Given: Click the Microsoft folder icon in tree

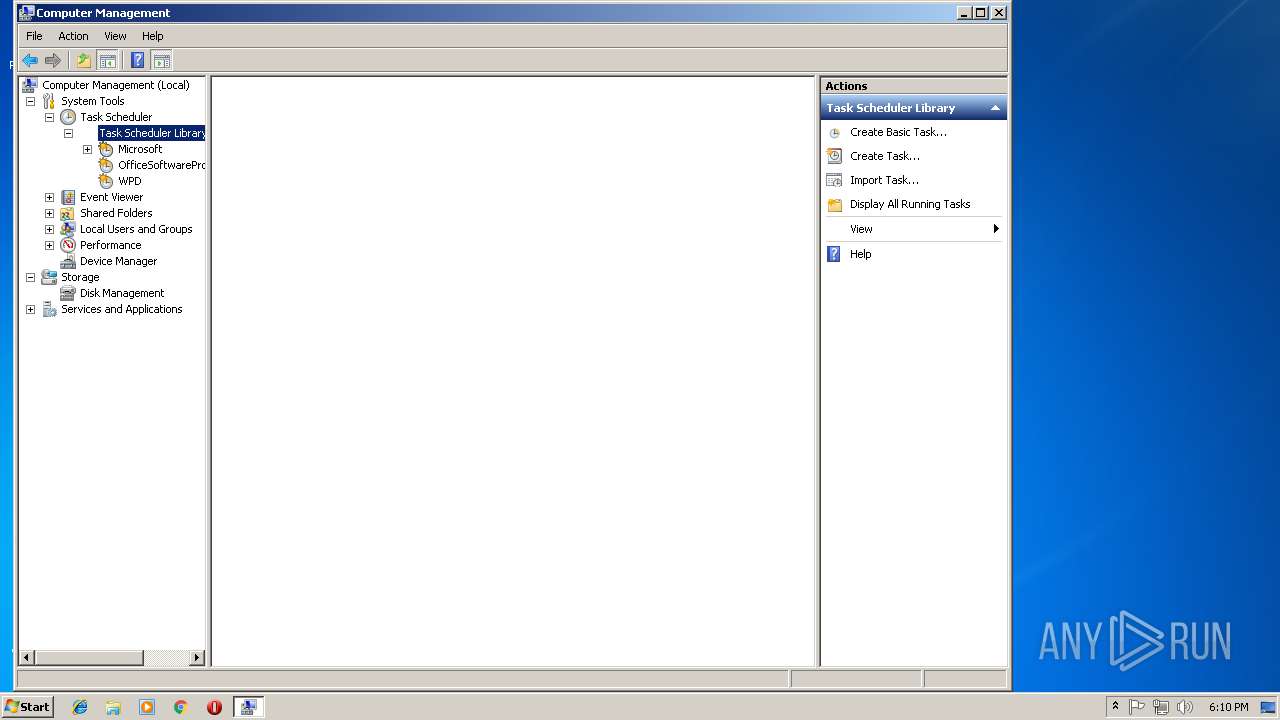Looking at the screenshot, I should [106, 149].
